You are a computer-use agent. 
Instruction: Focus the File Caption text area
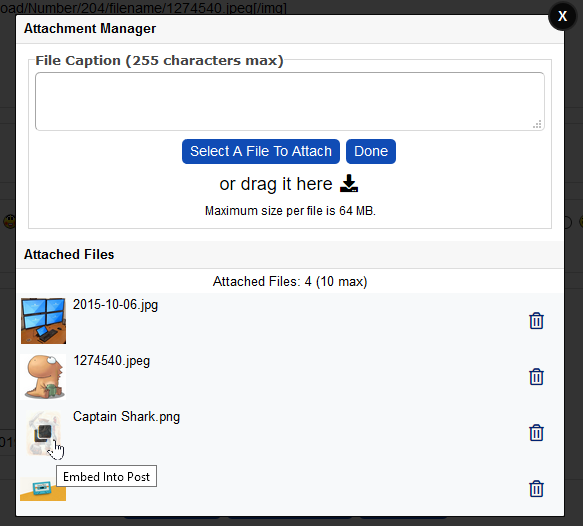pos(290,101)
